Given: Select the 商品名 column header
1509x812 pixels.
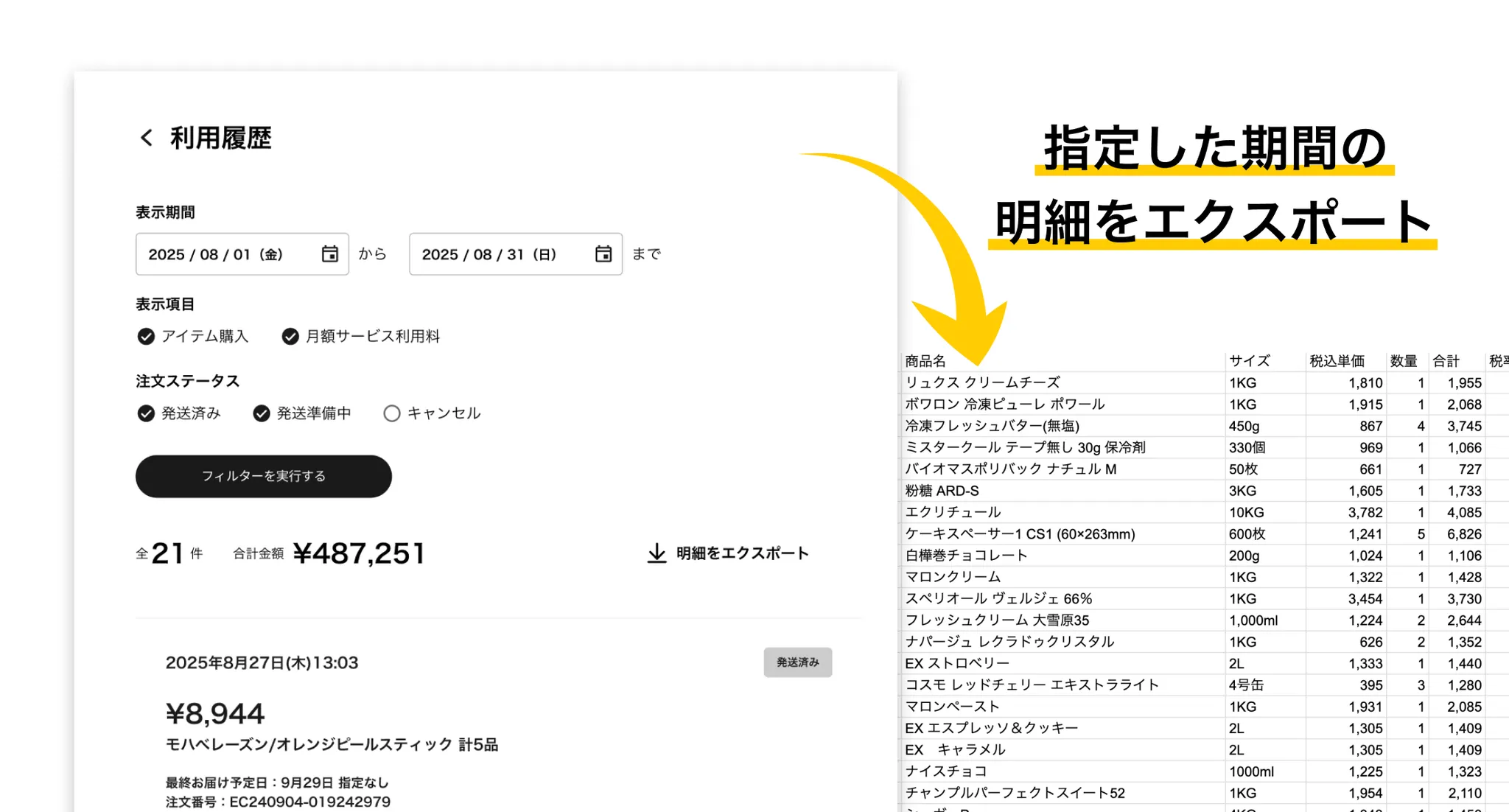Looking at the screenshot, I should (925, 361).
